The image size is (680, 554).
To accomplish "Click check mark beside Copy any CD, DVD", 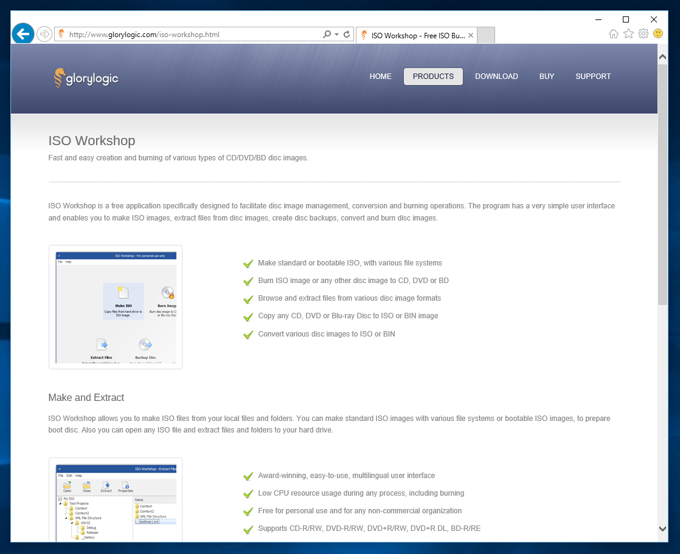I will tap(248, 317).
